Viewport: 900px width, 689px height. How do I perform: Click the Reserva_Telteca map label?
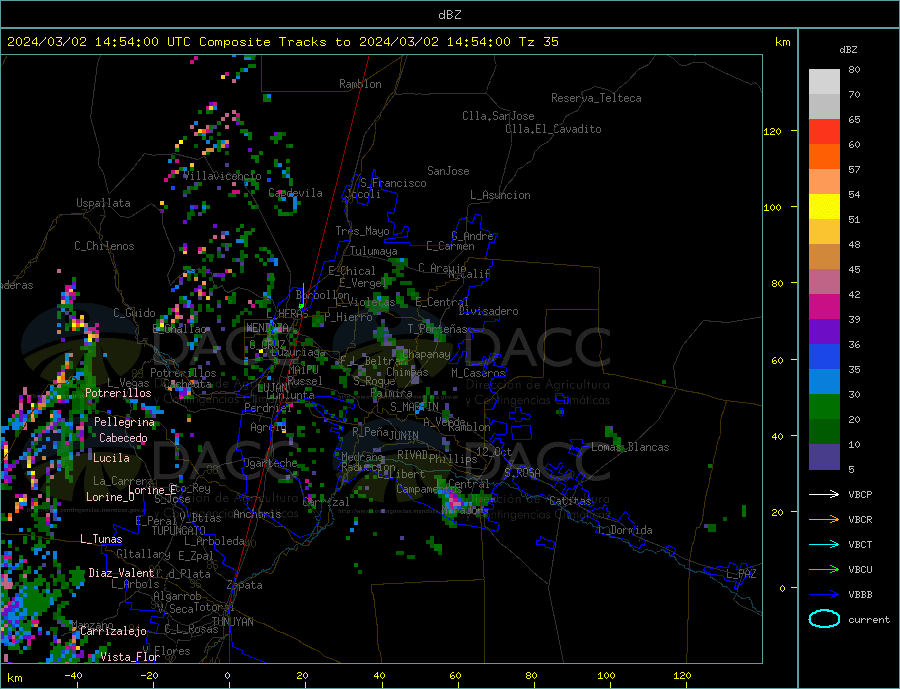point(596,98)
